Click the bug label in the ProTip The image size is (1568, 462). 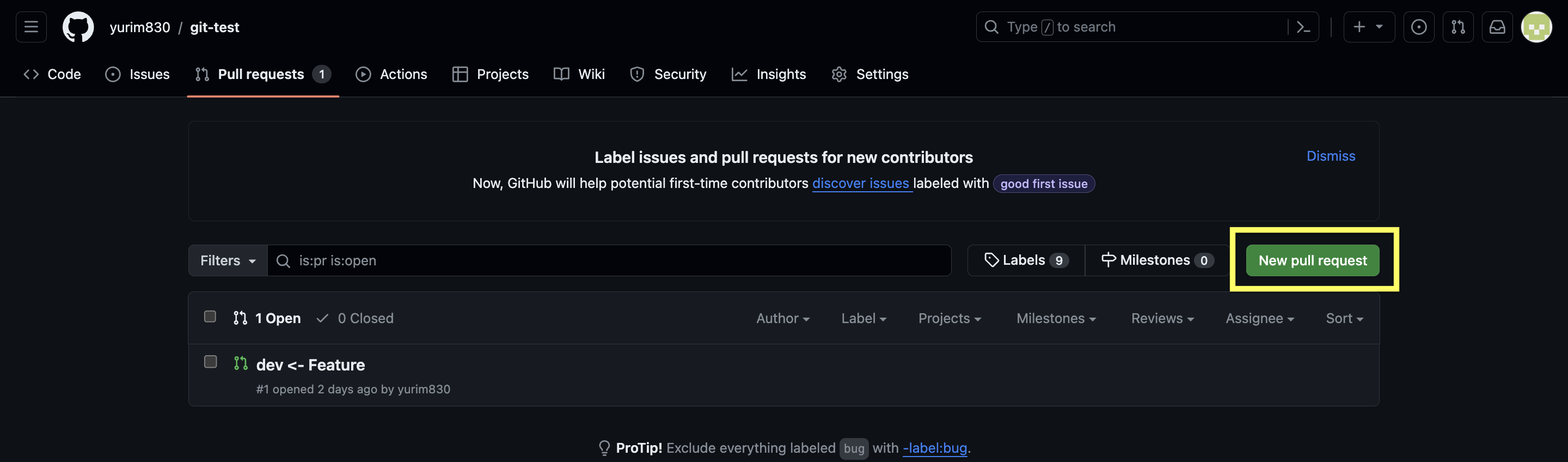853,448
